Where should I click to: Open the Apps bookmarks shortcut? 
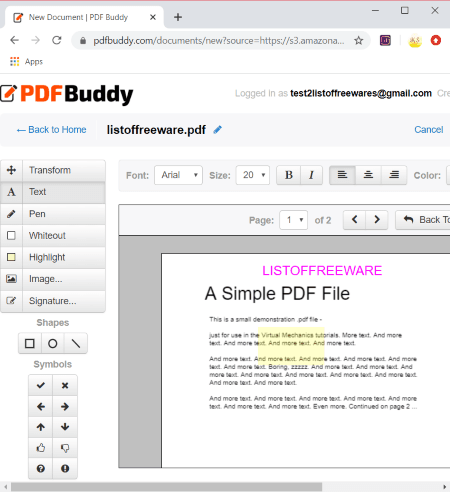(x=26, y=62)
